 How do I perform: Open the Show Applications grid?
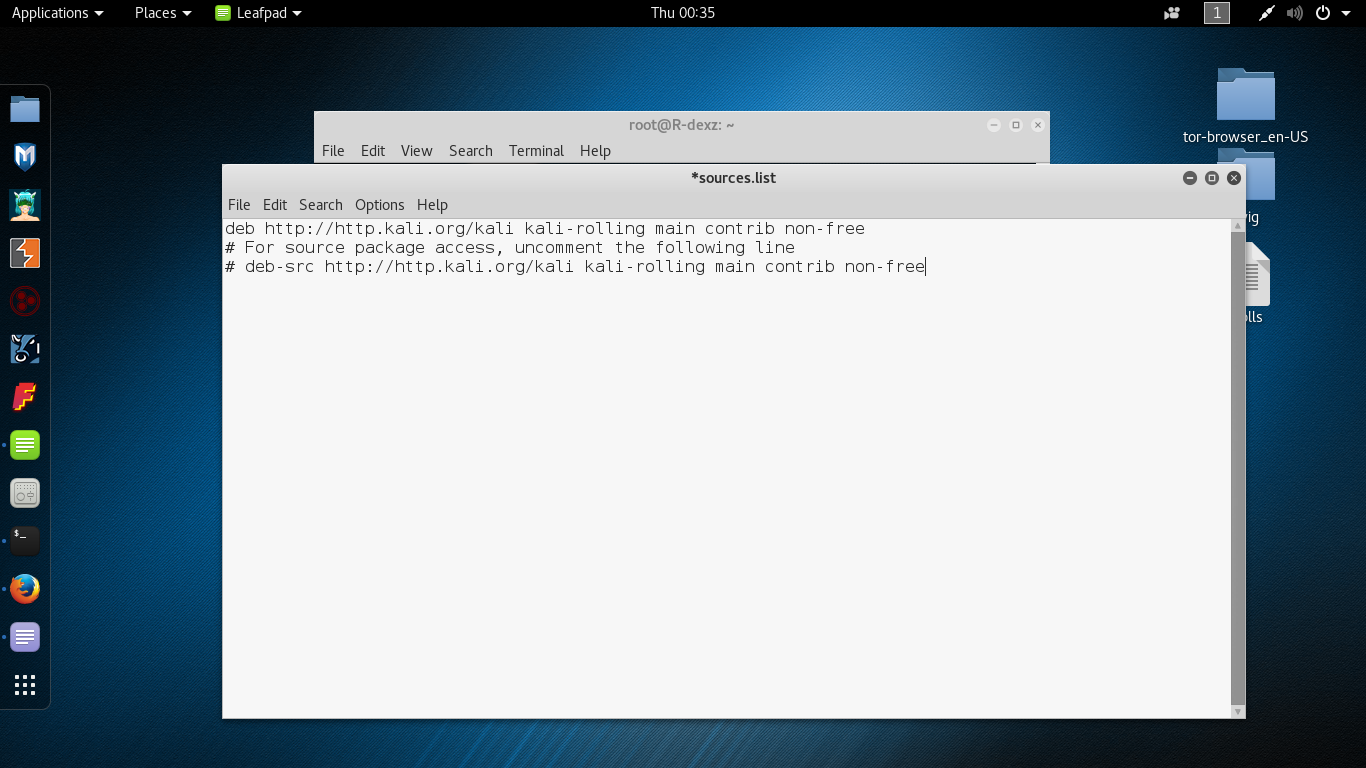click(24, 685)
